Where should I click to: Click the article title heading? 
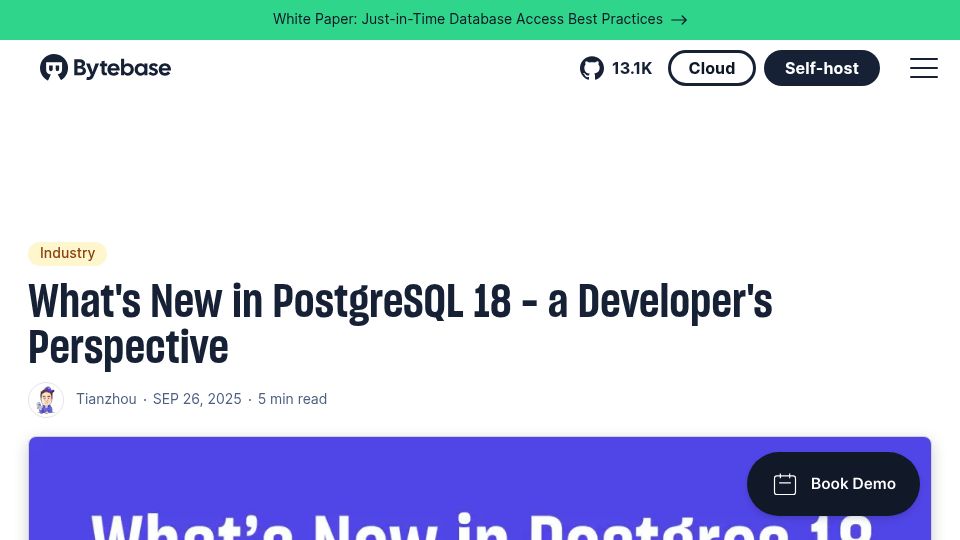tap(400, 324)
